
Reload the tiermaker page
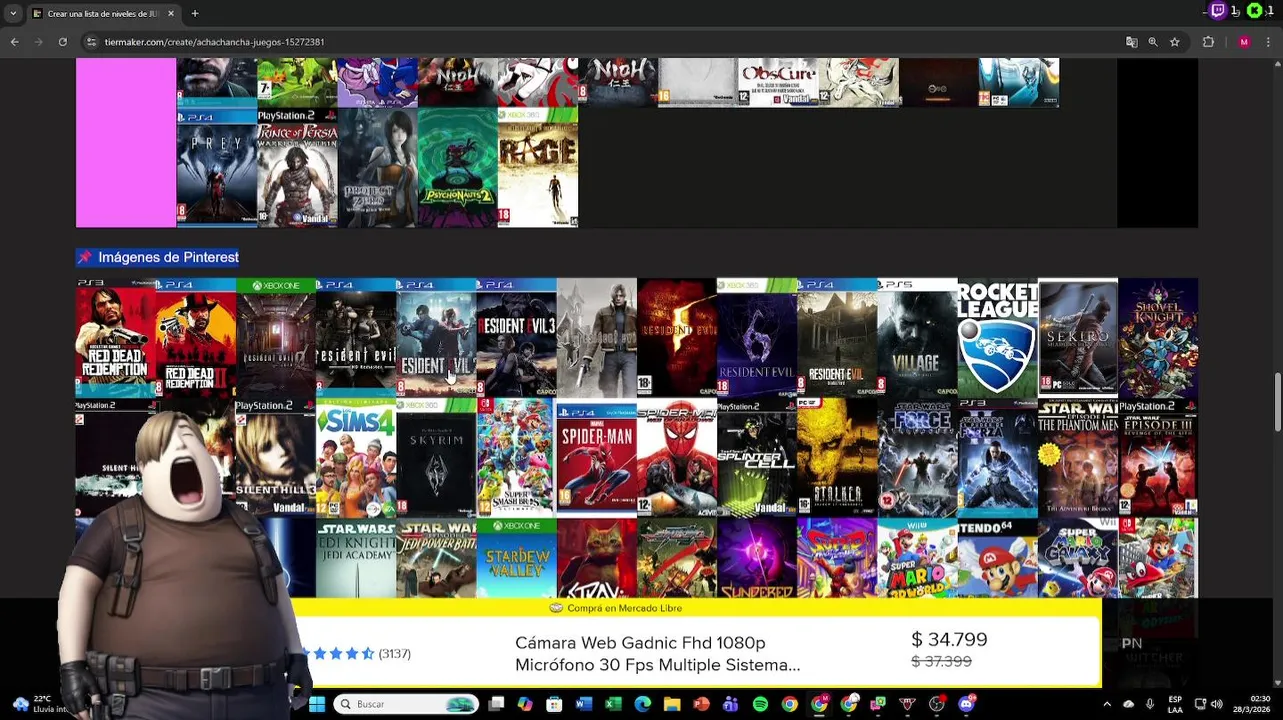62,42
